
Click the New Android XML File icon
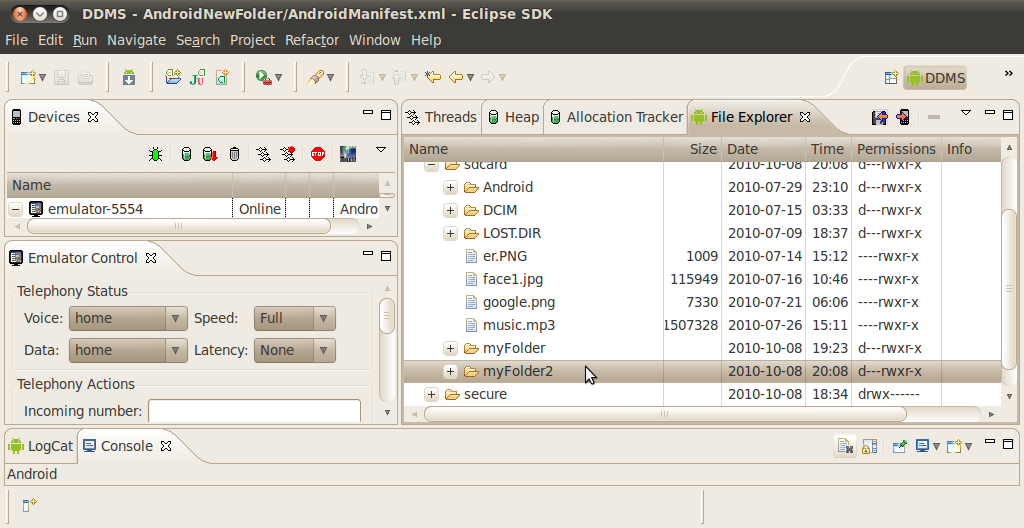coord(222,78)
